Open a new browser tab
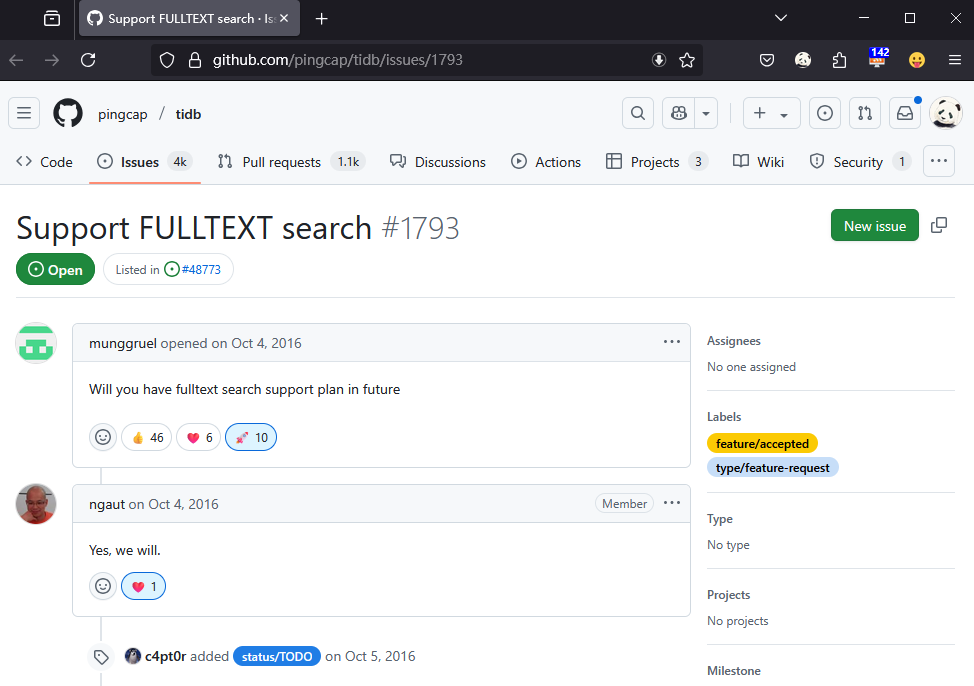The width and height of the screenshot is (974, 686). coord(321,19)
